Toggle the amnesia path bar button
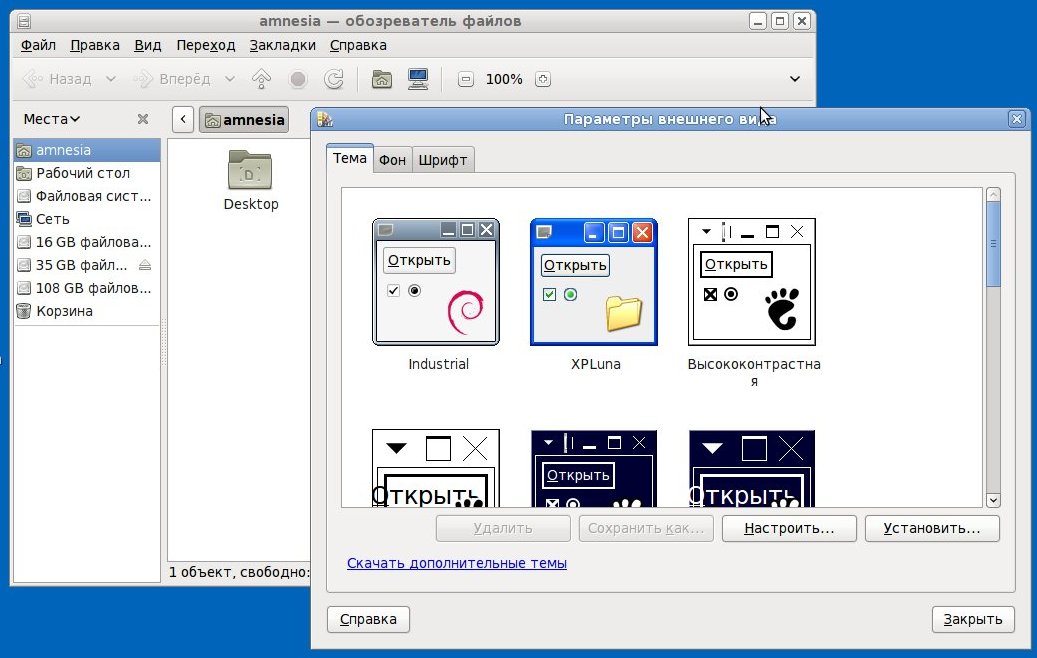 point(244,120)
